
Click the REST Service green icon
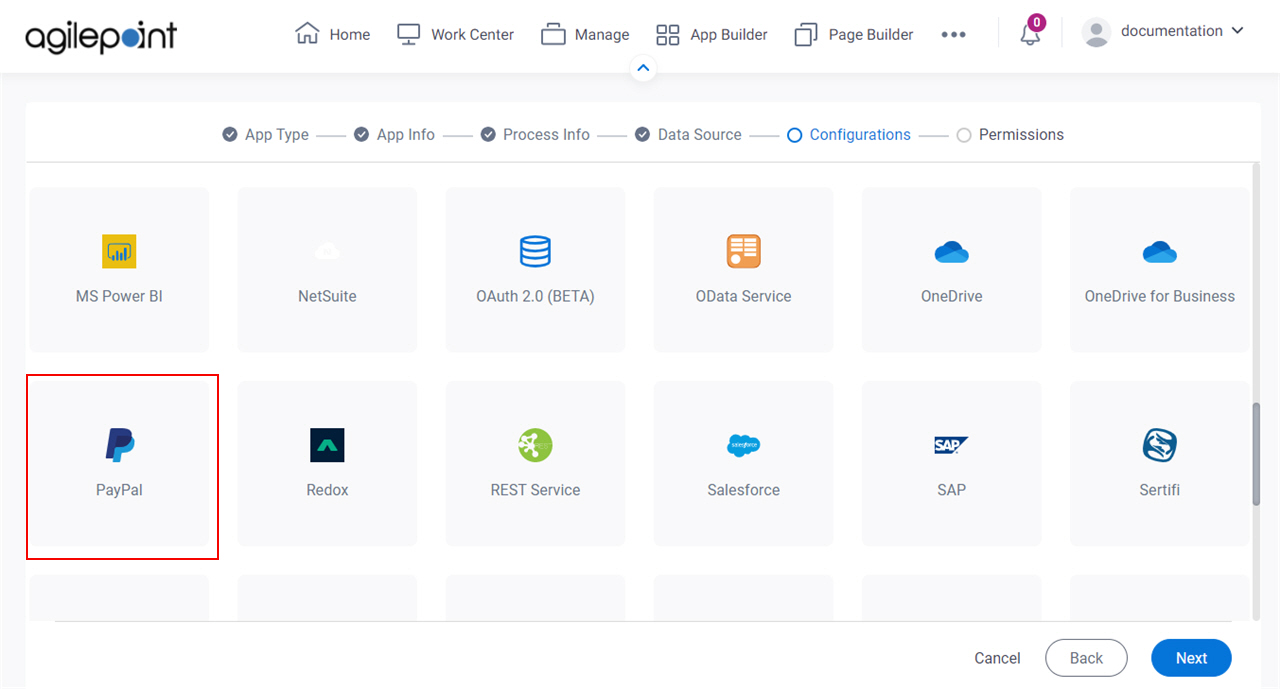point(535,445)
